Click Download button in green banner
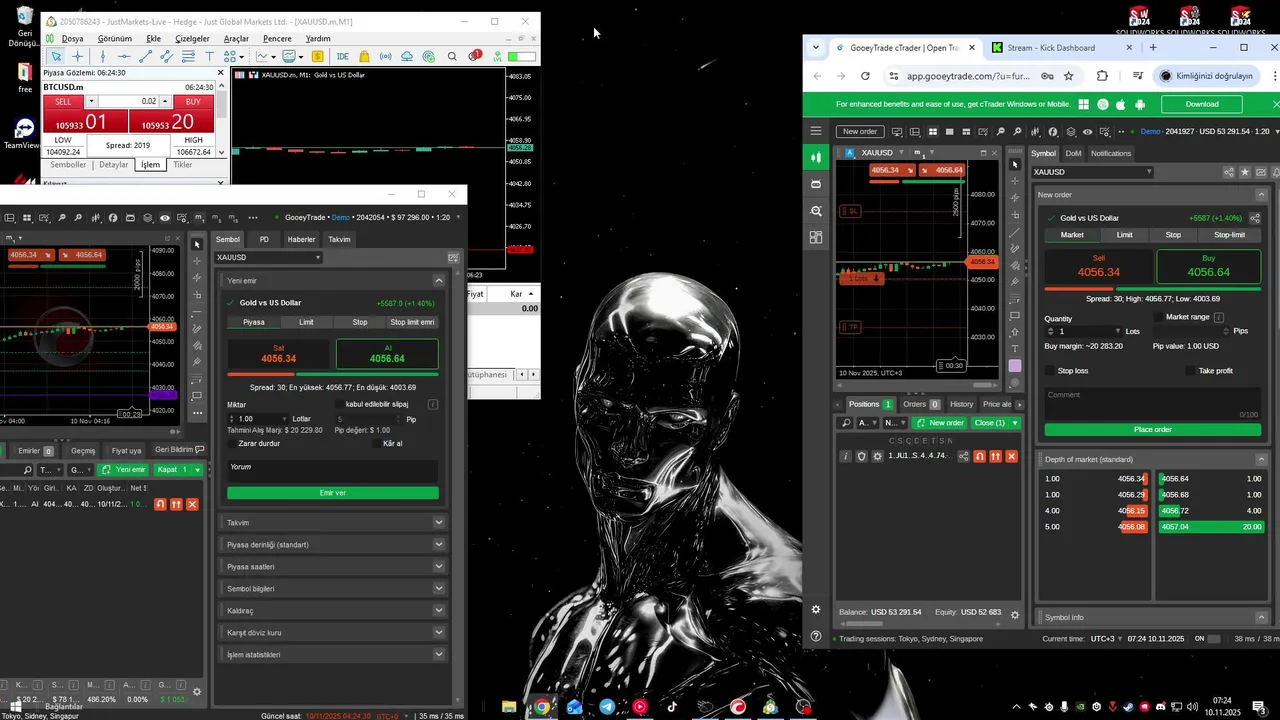Image resolution: width=1280 pixels, height=720 pixels. coord(1202,104)
